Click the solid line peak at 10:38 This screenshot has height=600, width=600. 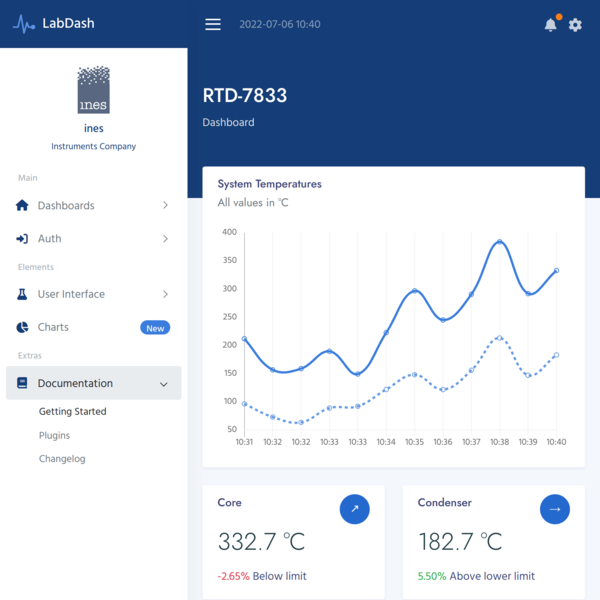point(499,241)
